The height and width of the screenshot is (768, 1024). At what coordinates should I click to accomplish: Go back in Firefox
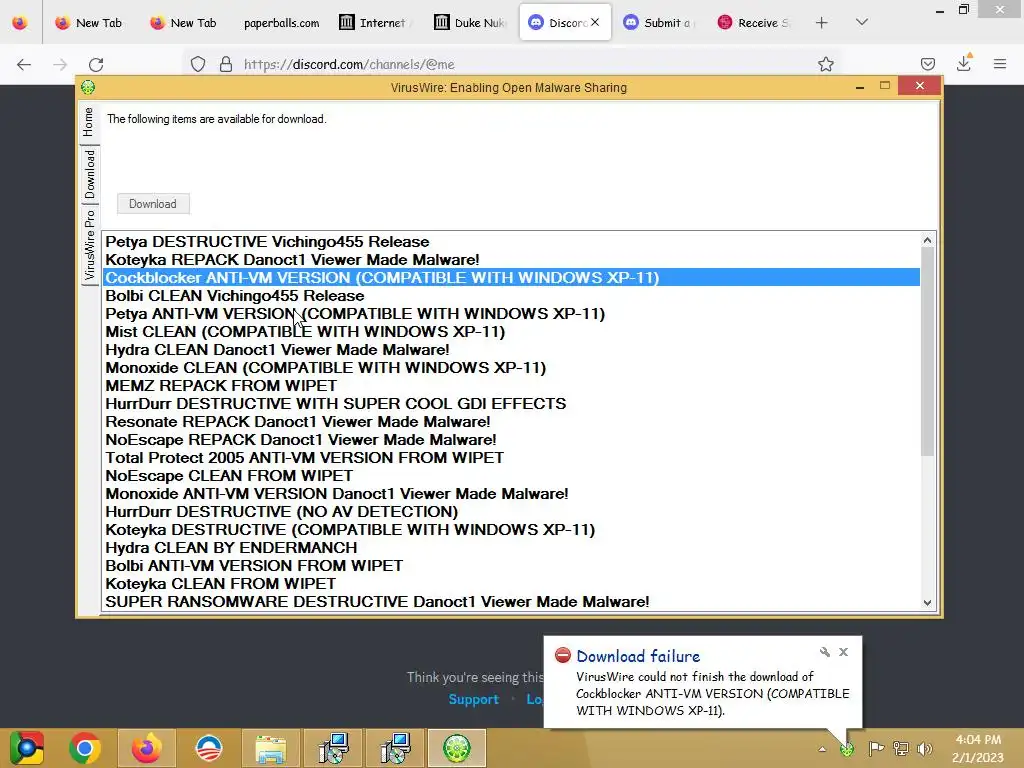coord(24,64)
